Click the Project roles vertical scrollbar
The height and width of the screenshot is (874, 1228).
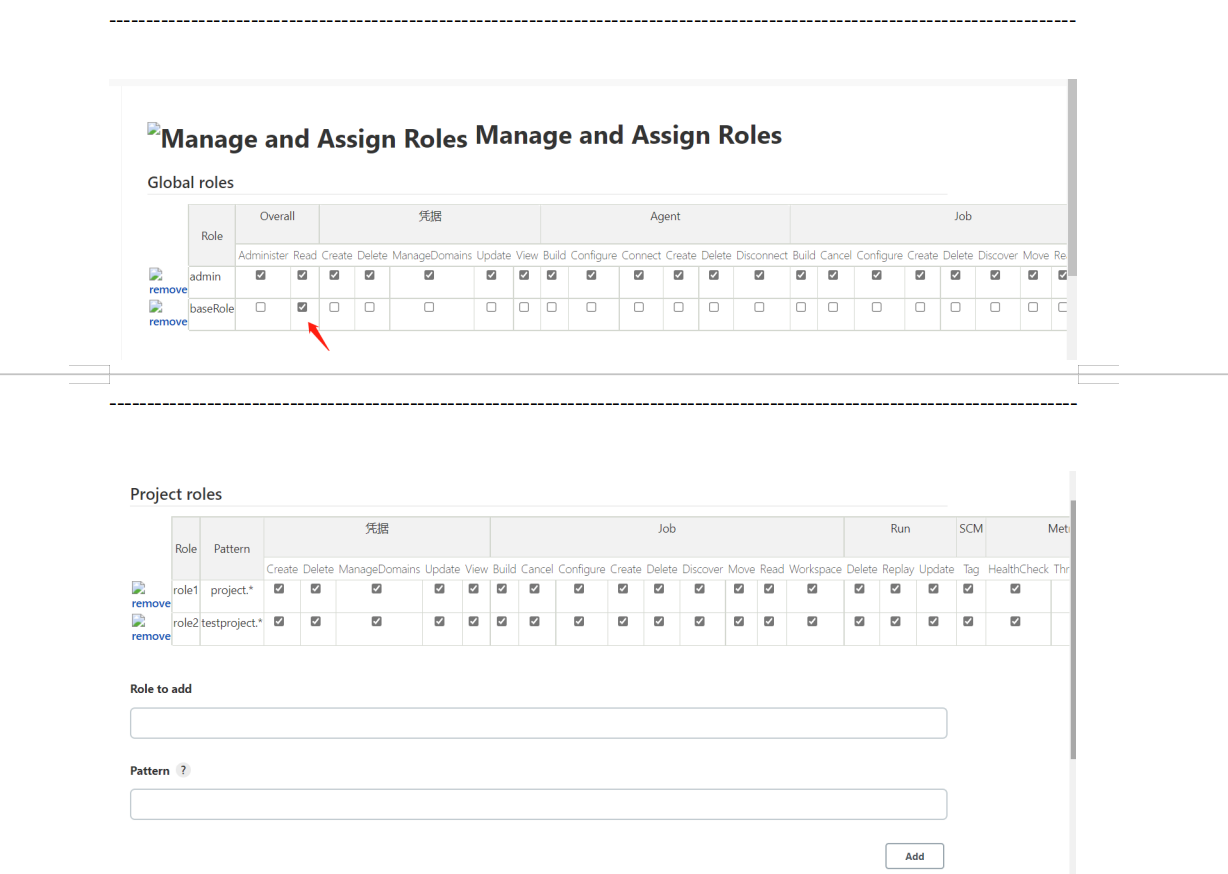click(1073, 630)
